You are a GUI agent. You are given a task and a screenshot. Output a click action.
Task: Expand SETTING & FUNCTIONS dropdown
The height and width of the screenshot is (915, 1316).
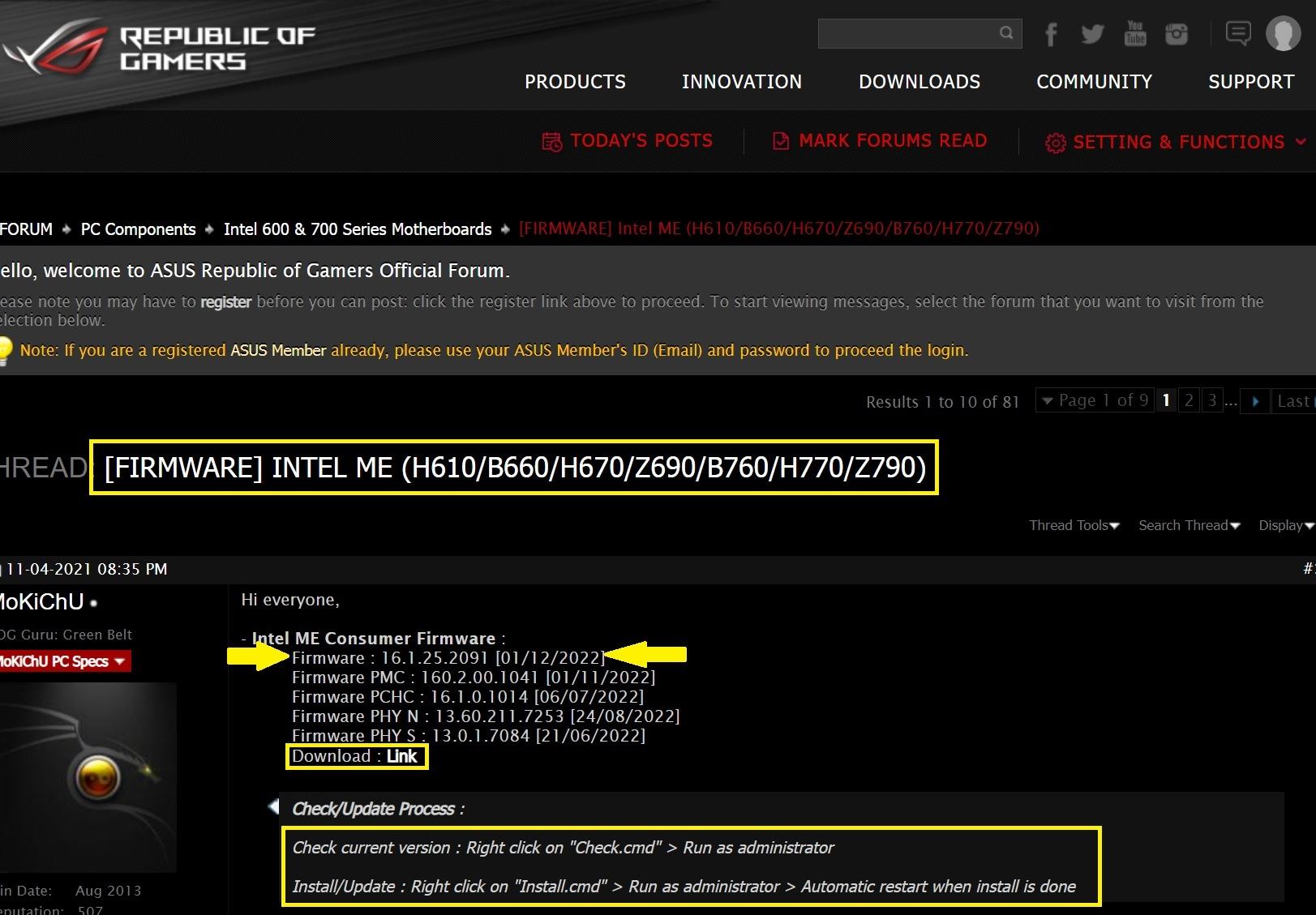click(x=1189, y=142)
